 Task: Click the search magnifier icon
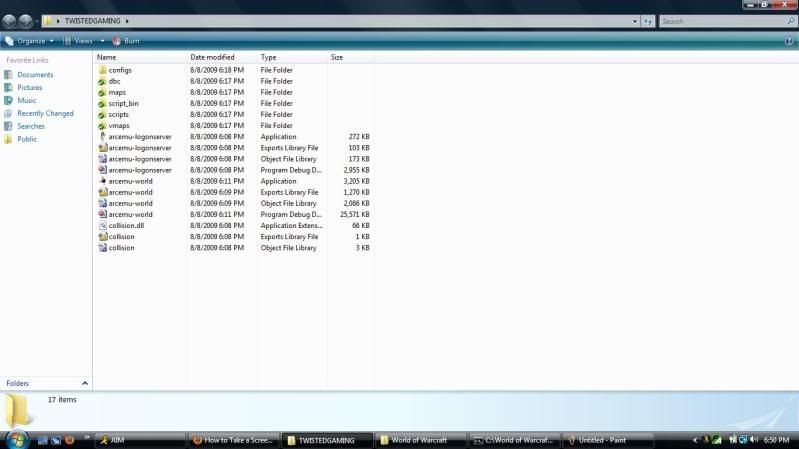pyautogui.click(x=791, y=21)
